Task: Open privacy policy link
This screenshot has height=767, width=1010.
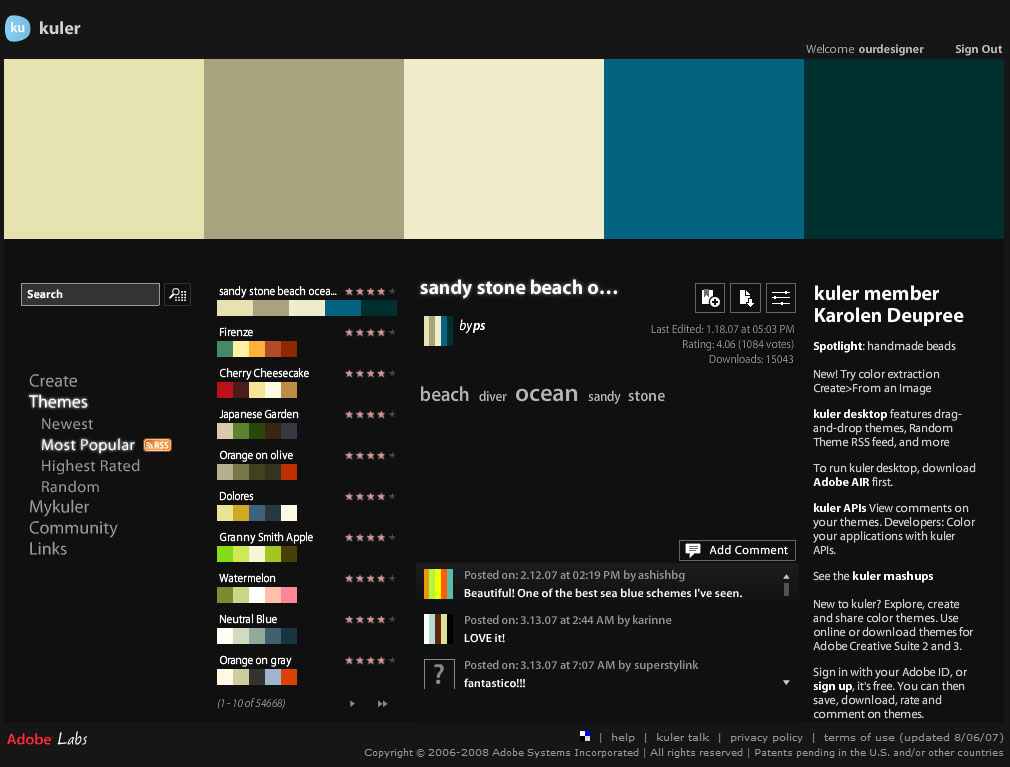Action: click(766, 737)
